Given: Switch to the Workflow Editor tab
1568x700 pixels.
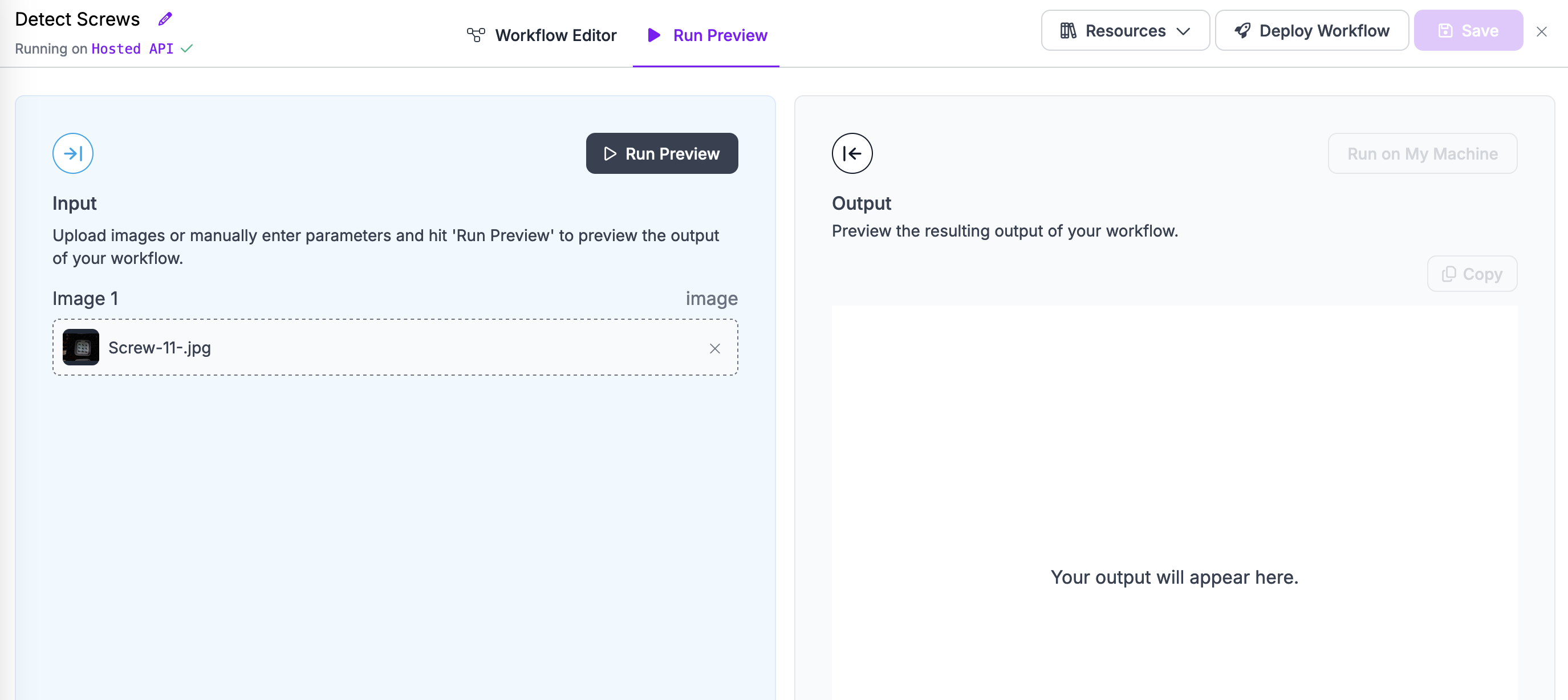Looking at the screenshot, I should [x=556, y=35].
